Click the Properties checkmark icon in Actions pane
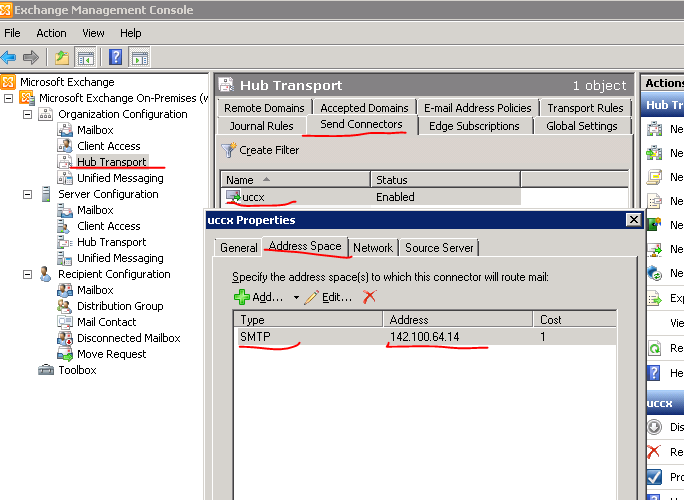This screenshot has width=684, height=500. click(x=654, y=476)
